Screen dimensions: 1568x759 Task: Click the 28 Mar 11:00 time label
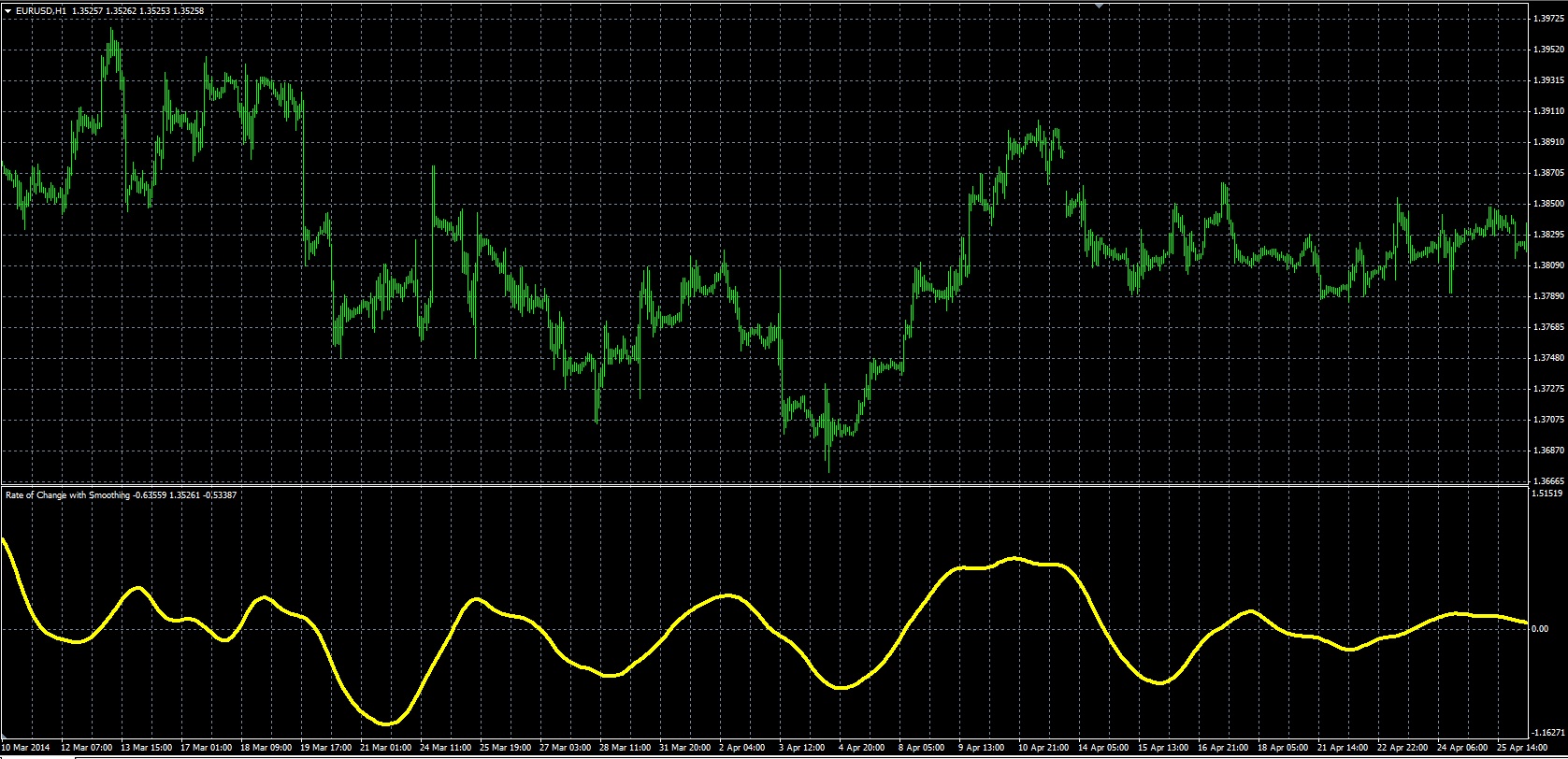626,748
